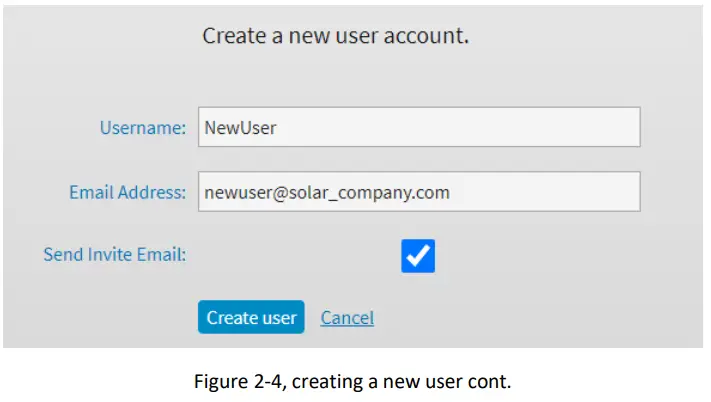Viewport: 711px width, 402px height.
Task: Click the 'Create a new user account.' heading
Action: (336, 36)
